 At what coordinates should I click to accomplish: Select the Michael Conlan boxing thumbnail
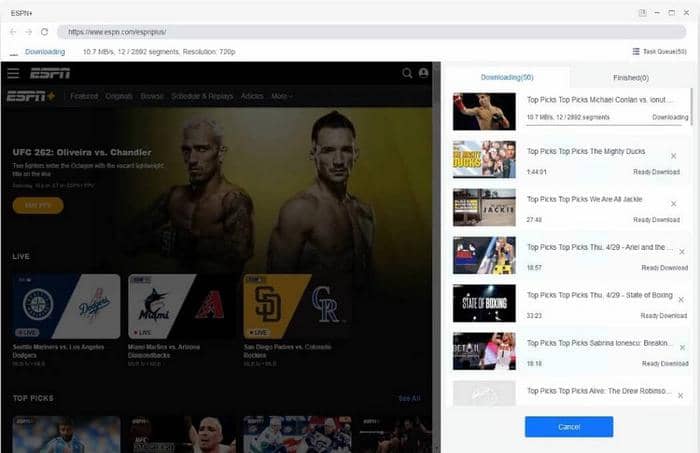click(484, 111)
